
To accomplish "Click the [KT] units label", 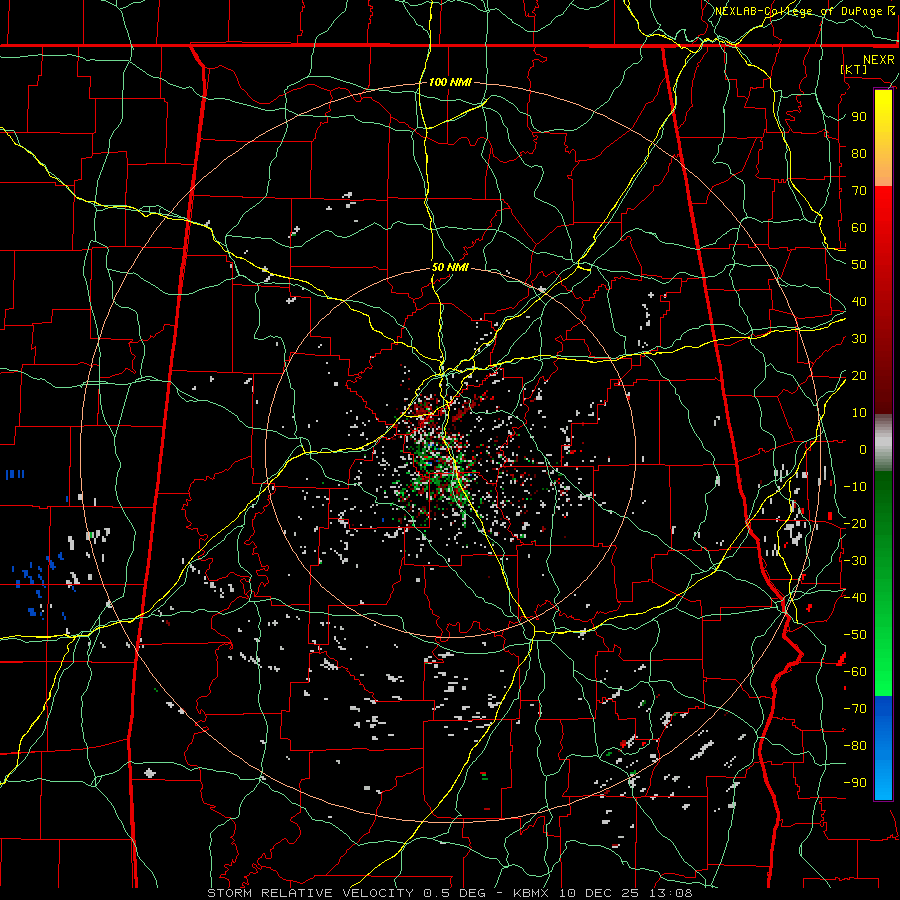I will click(854, 69).
